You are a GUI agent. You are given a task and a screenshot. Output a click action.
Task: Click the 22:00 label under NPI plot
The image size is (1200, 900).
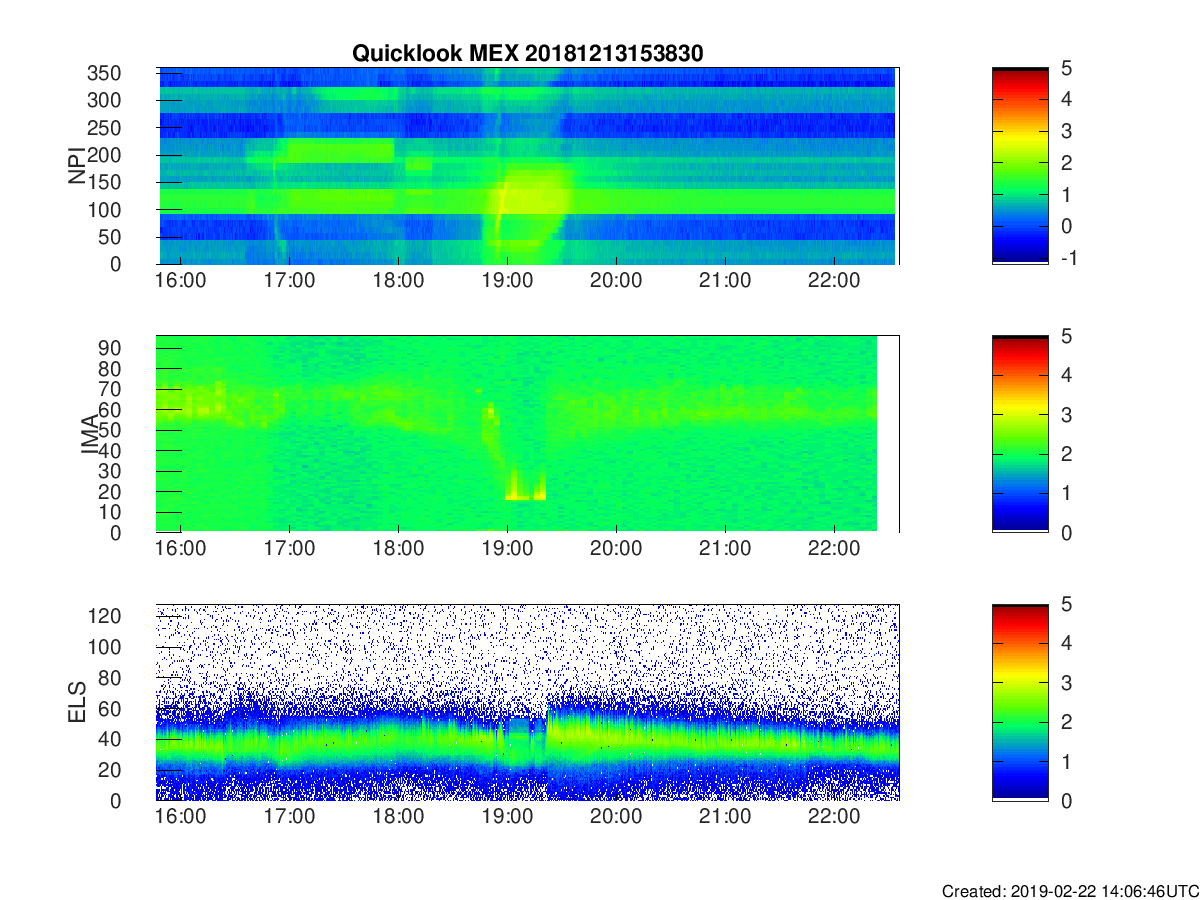(833, 282)
